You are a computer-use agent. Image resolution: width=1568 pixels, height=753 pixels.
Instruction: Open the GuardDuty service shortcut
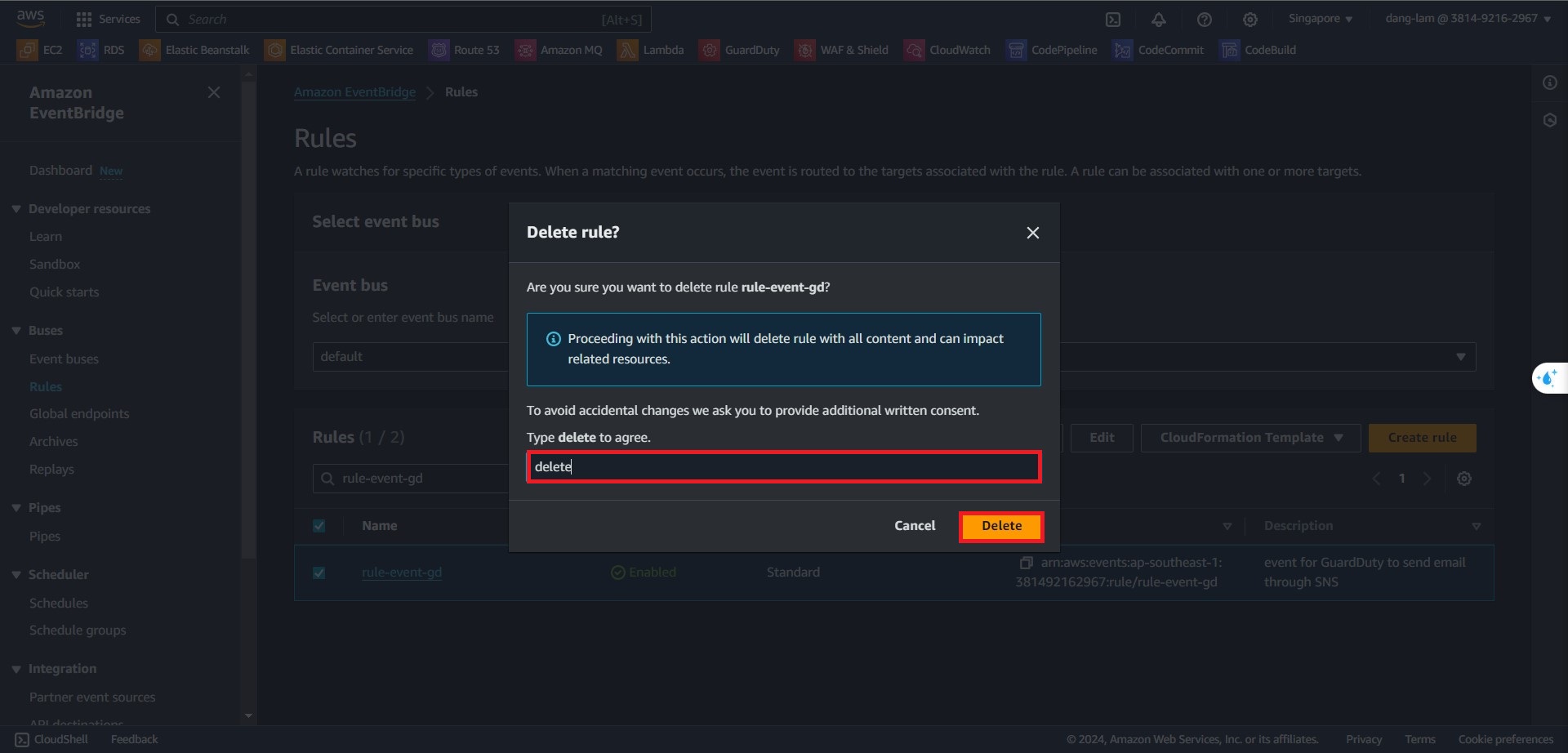740,50
